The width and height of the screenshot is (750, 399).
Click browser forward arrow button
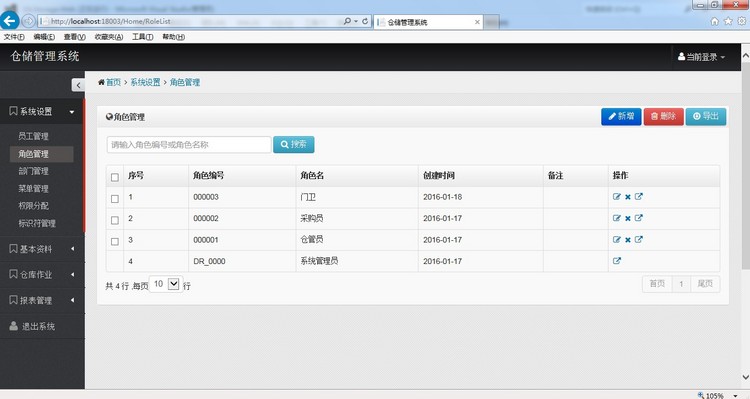[x=28, y=21]
